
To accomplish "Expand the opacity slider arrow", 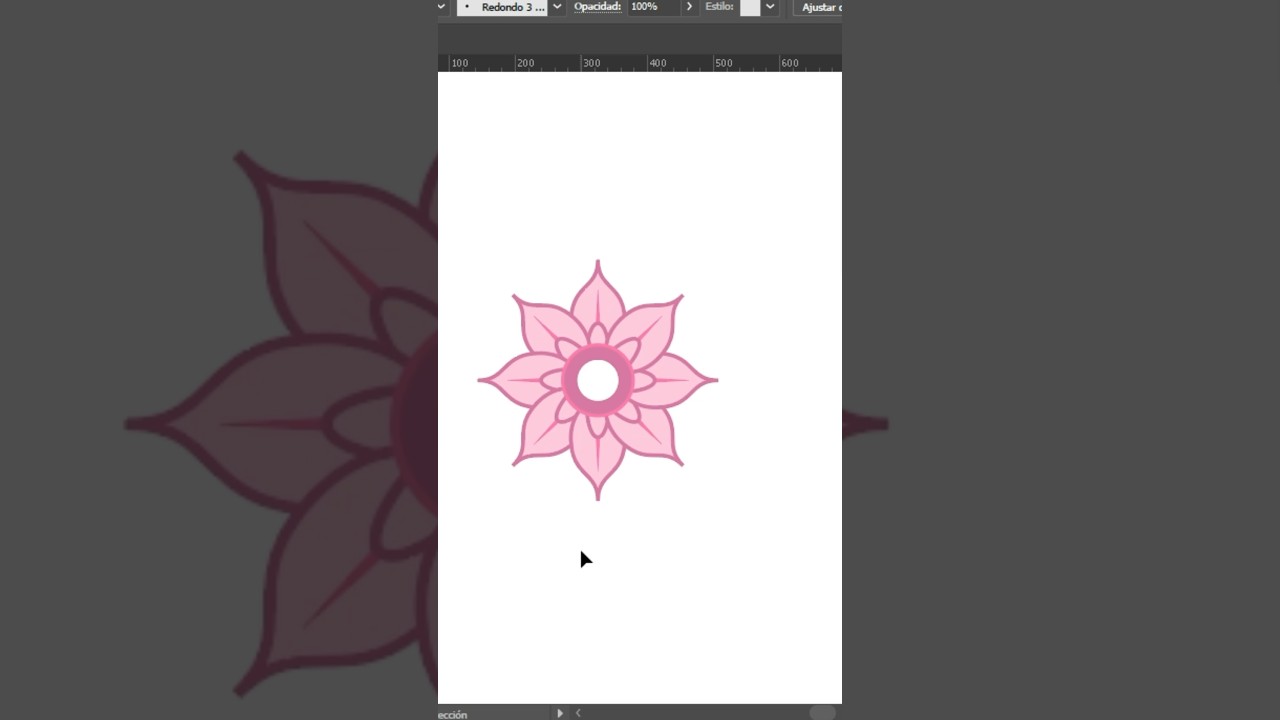I will tap(689, 7).
